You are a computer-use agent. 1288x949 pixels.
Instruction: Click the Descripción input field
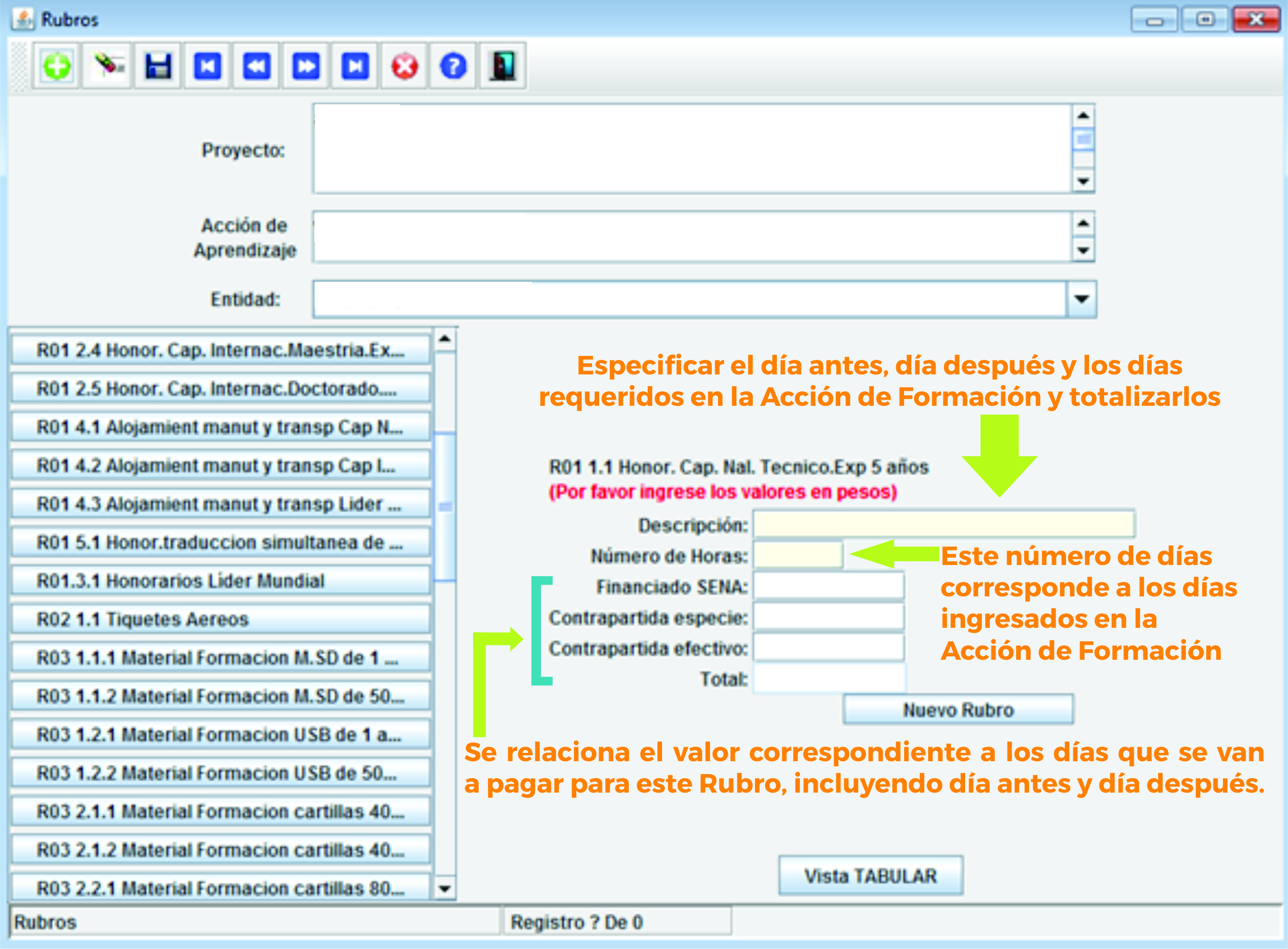[943, 525]
